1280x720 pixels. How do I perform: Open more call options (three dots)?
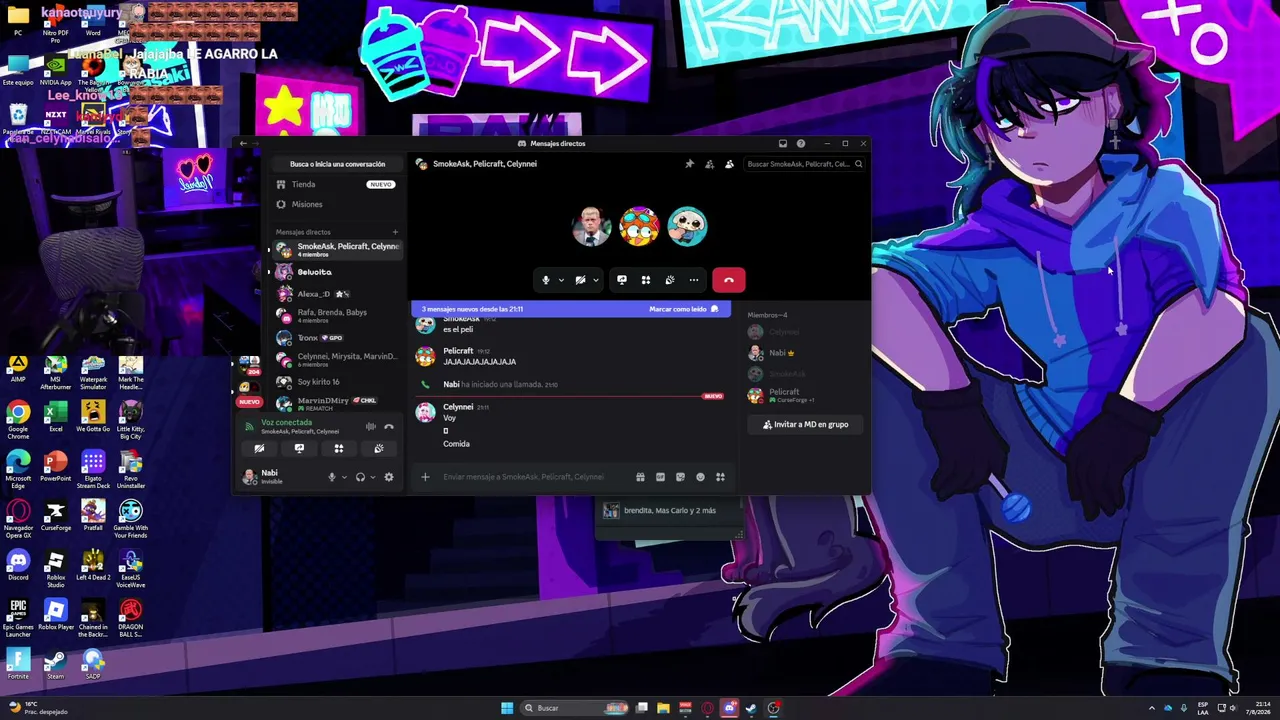(694, 280)
